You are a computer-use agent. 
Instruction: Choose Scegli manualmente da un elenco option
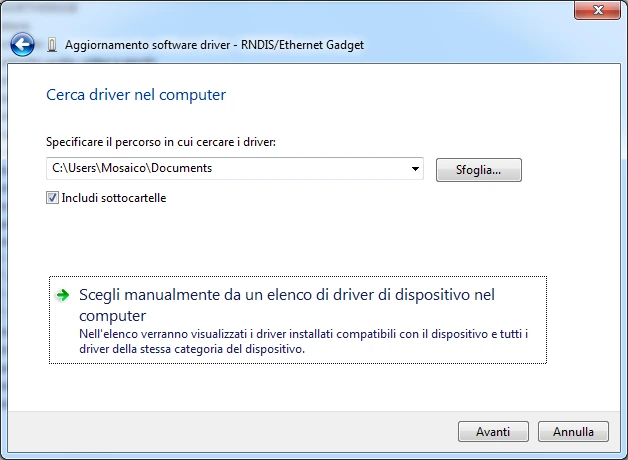click(x=298, y=320)
